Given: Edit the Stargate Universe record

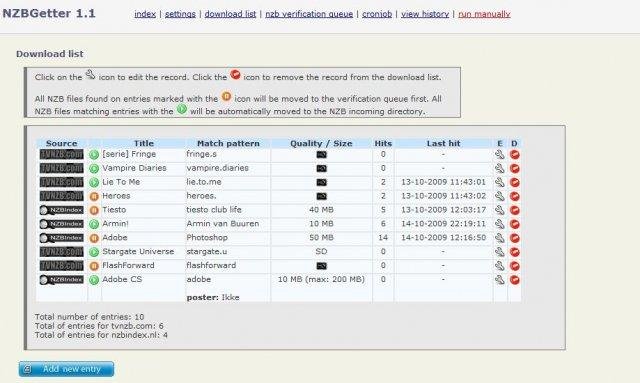Looking at the screenshot, I should pyautogui.click(x=500, y=252).
